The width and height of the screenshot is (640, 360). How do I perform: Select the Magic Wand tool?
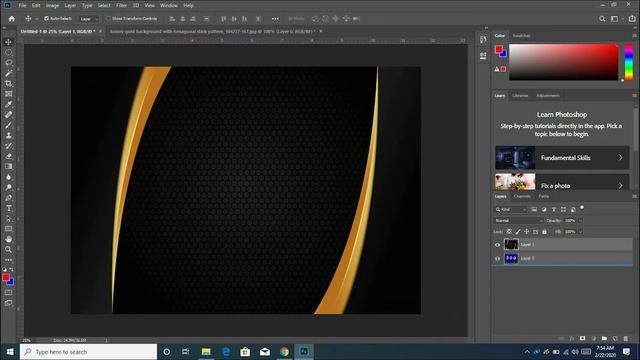[x=9, y=73]
